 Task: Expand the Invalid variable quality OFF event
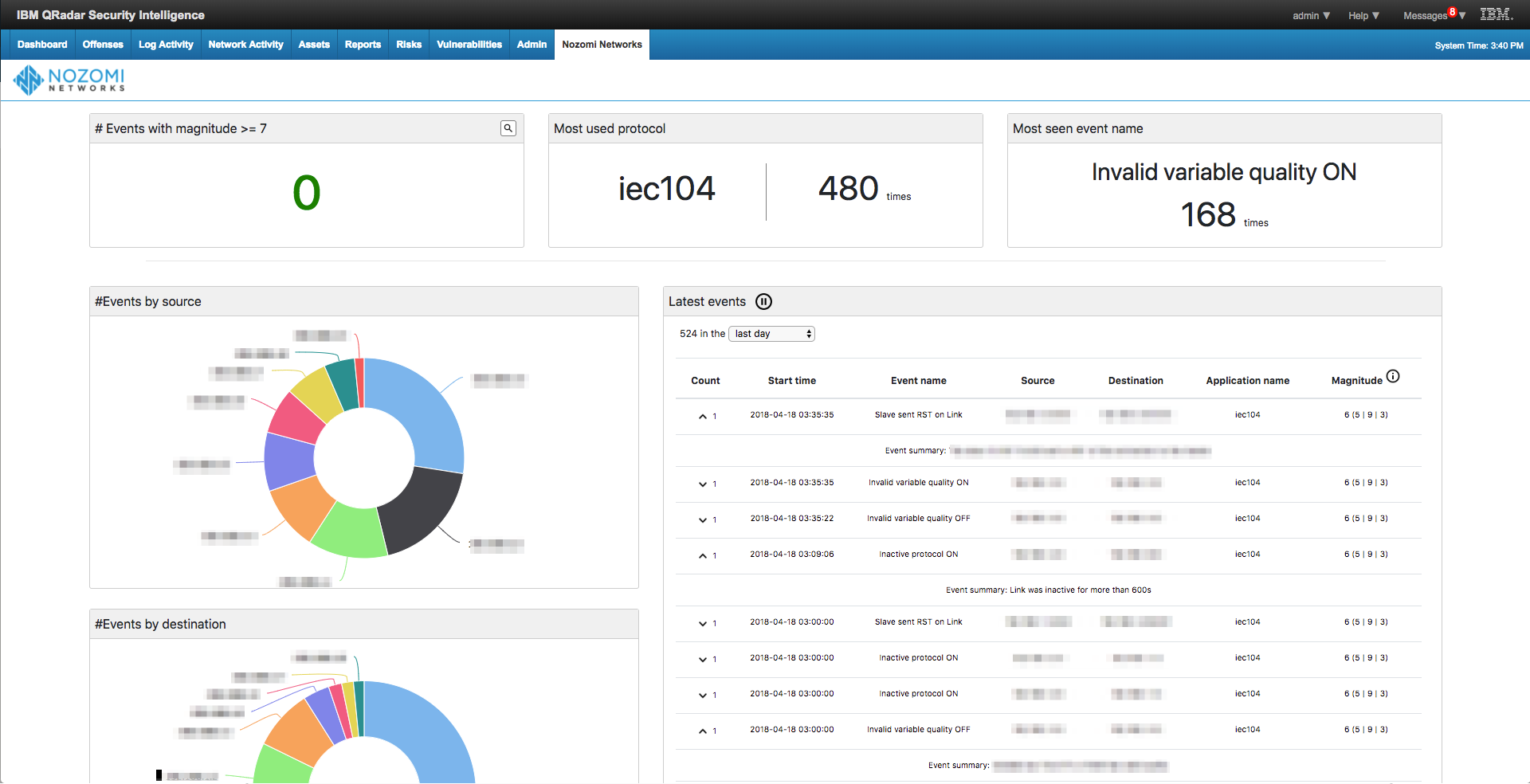[704, 519]
